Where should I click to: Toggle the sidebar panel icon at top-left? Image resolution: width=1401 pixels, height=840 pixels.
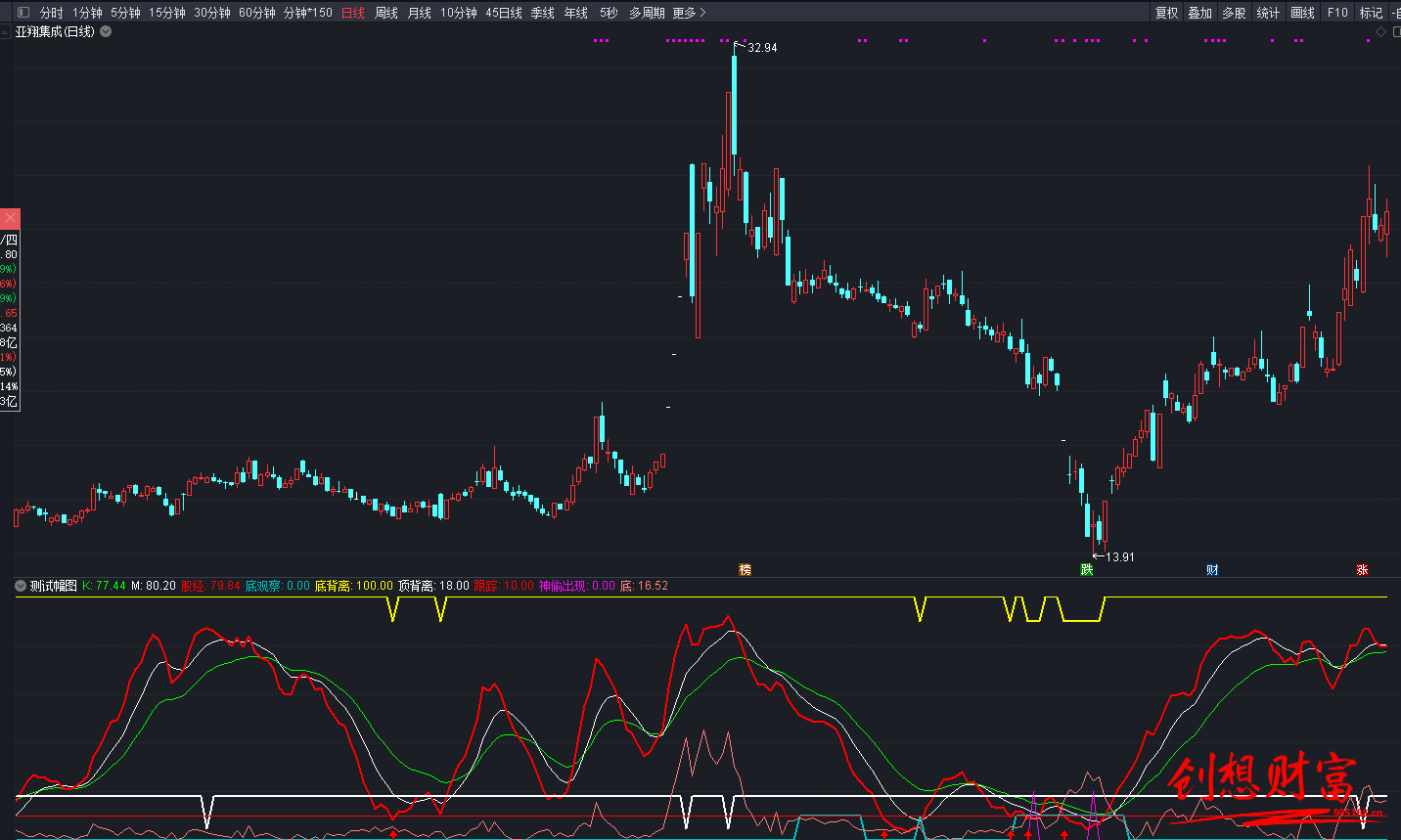coord(23,13)
